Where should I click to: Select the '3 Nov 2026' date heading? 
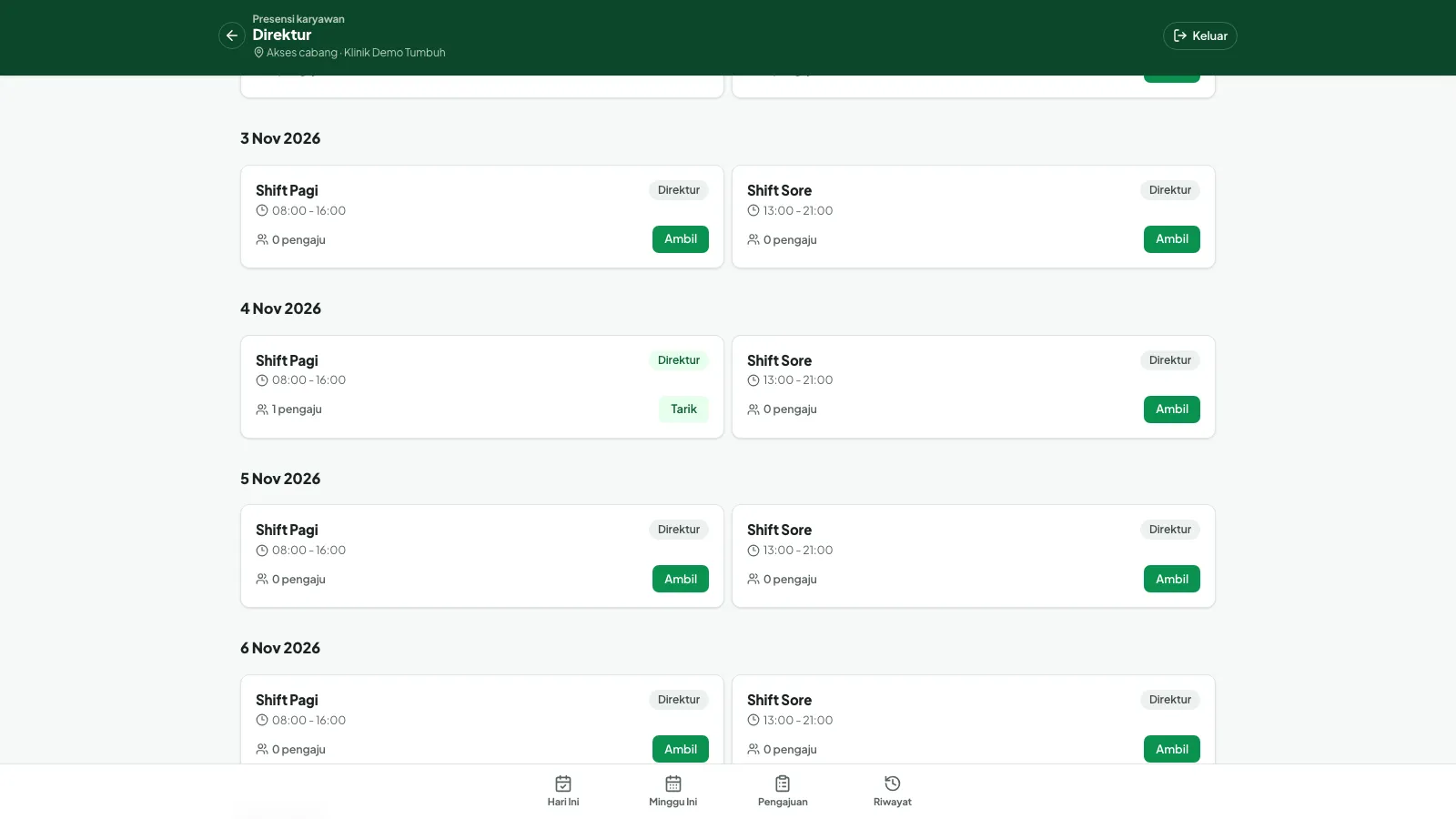pyautogui.click(x=280, y=138)
